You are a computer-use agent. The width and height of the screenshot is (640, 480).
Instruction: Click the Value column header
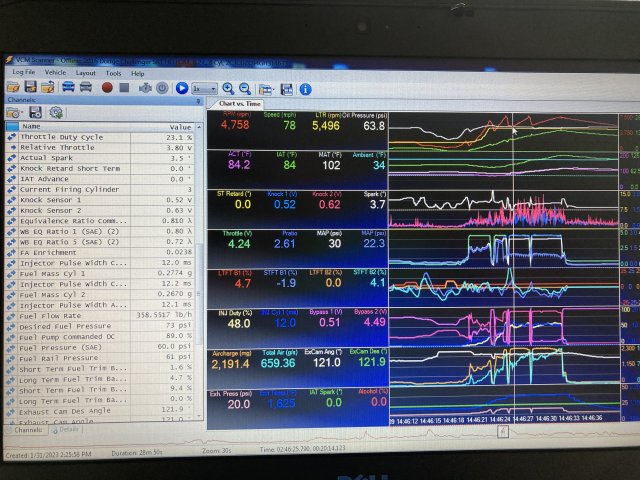(x=163, y=127)
